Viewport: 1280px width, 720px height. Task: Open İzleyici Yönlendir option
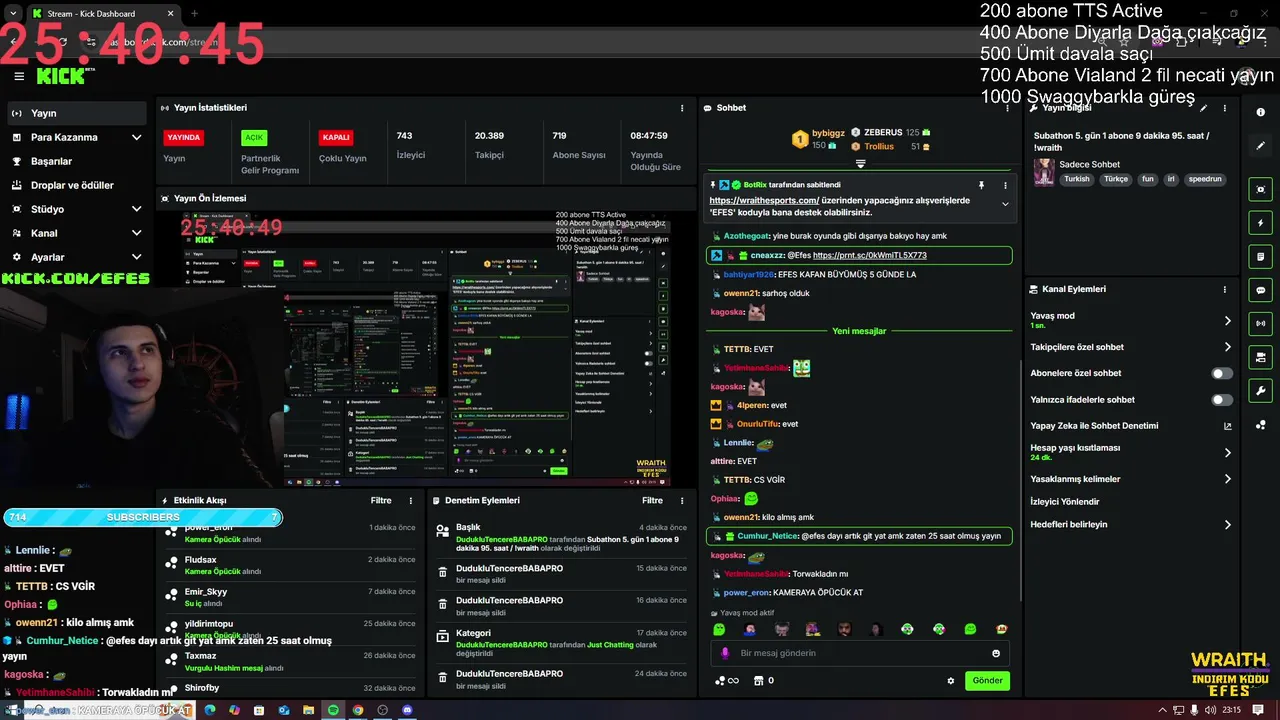click(1065, 502)
